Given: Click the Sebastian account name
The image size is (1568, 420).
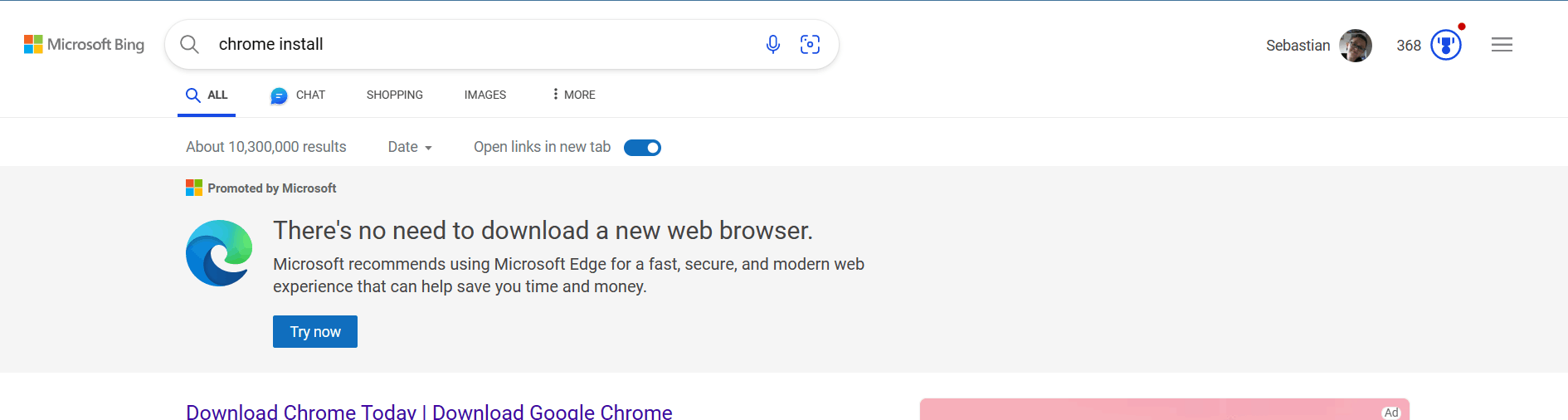Looking at the screenshot, I should [1298, 46].
